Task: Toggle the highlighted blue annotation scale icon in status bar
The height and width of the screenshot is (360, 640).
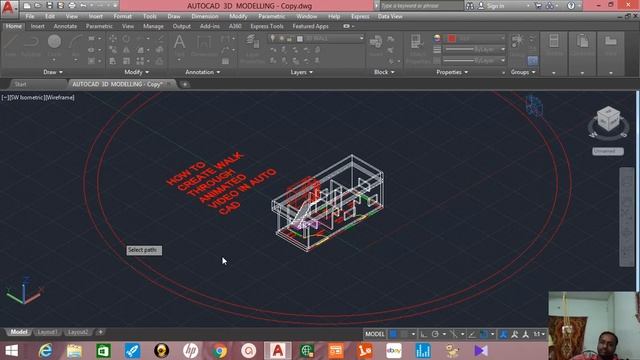Action: pyautogui.click(x=504, y=334)
